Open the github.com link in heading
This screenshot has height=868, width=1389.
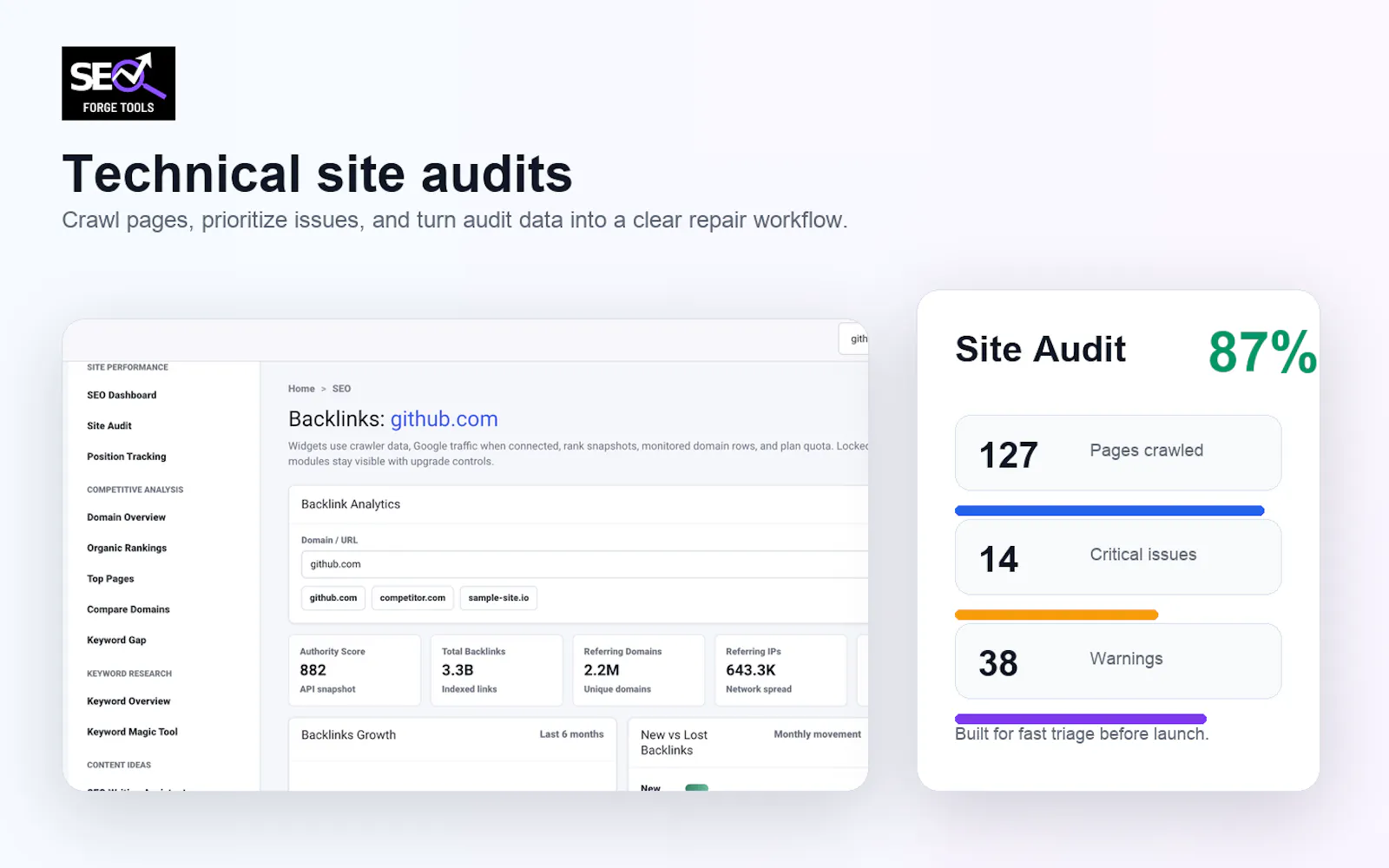(444, 419)
